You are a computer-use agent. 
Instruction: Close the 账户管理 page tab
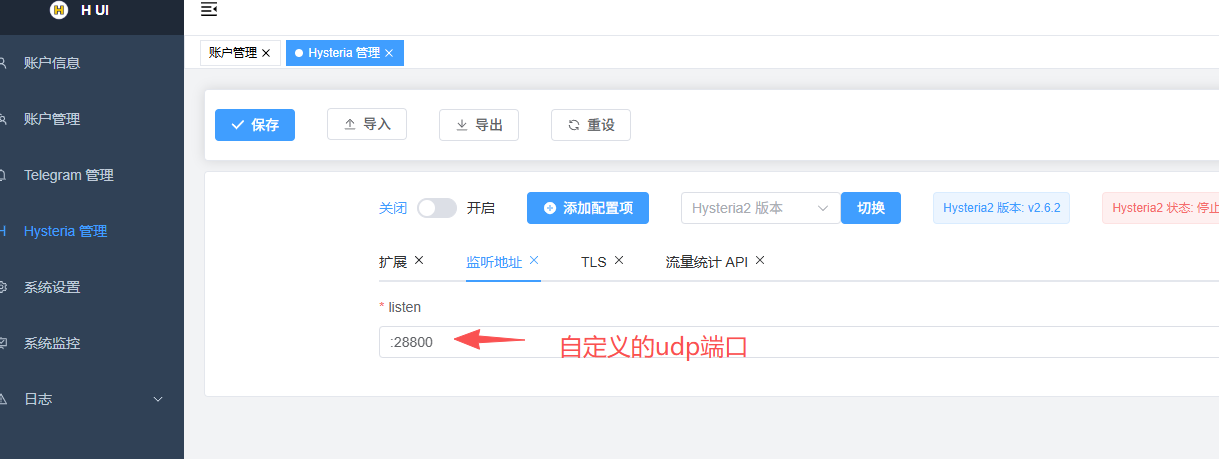pyautogui.click(x=266, y=53)
